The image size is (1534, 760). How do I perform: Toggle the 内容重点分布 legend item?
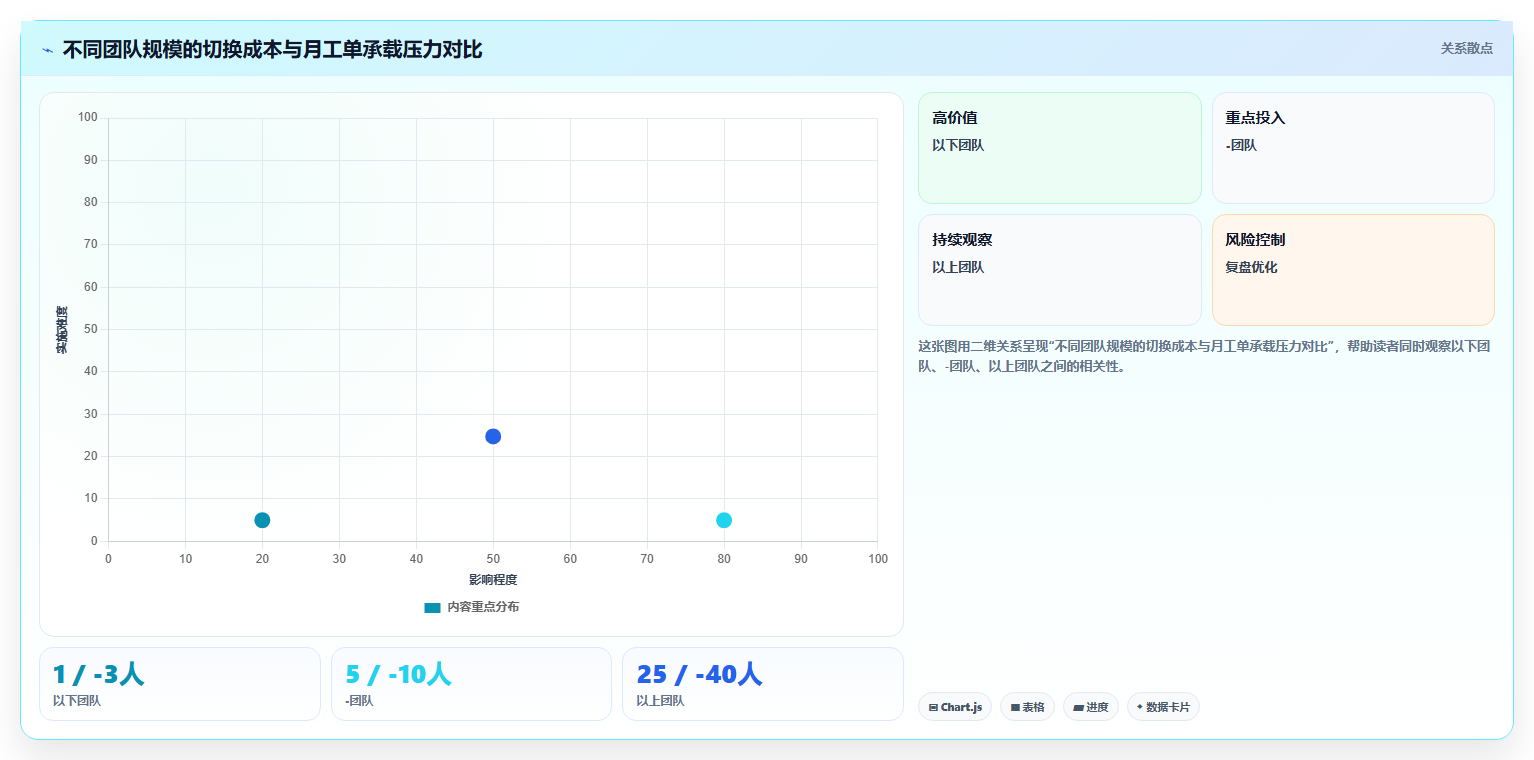click(472, 607)
